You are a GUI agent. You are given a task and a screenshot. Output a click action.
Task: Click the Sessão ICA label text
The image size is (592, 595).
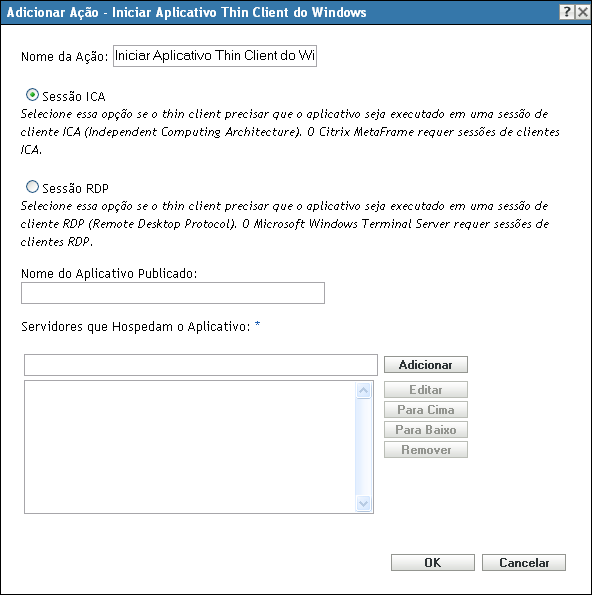(74, 97)
